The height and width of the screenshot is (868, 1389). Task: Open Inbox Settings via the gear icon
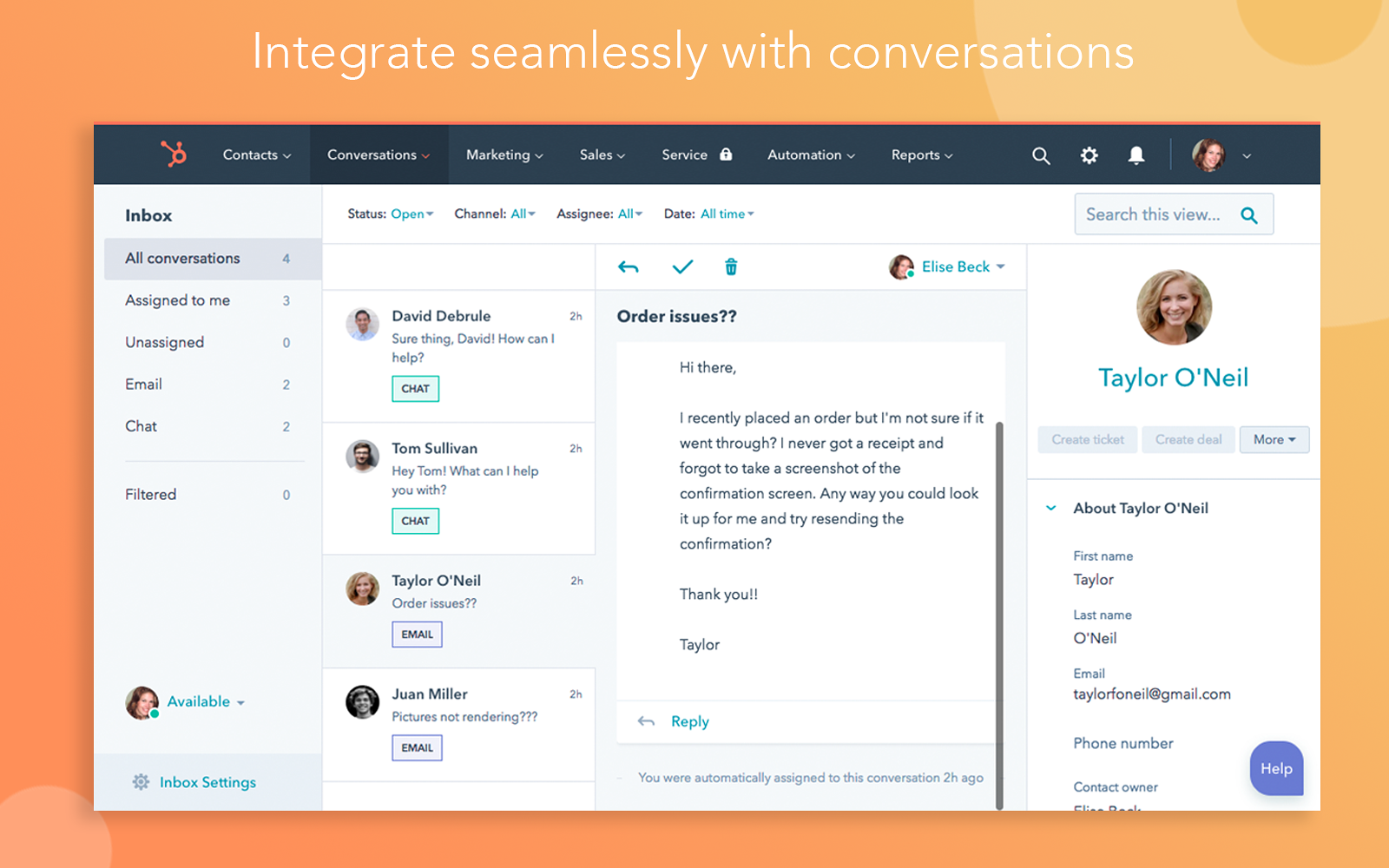pyautogui.click(x=141, y=781)
